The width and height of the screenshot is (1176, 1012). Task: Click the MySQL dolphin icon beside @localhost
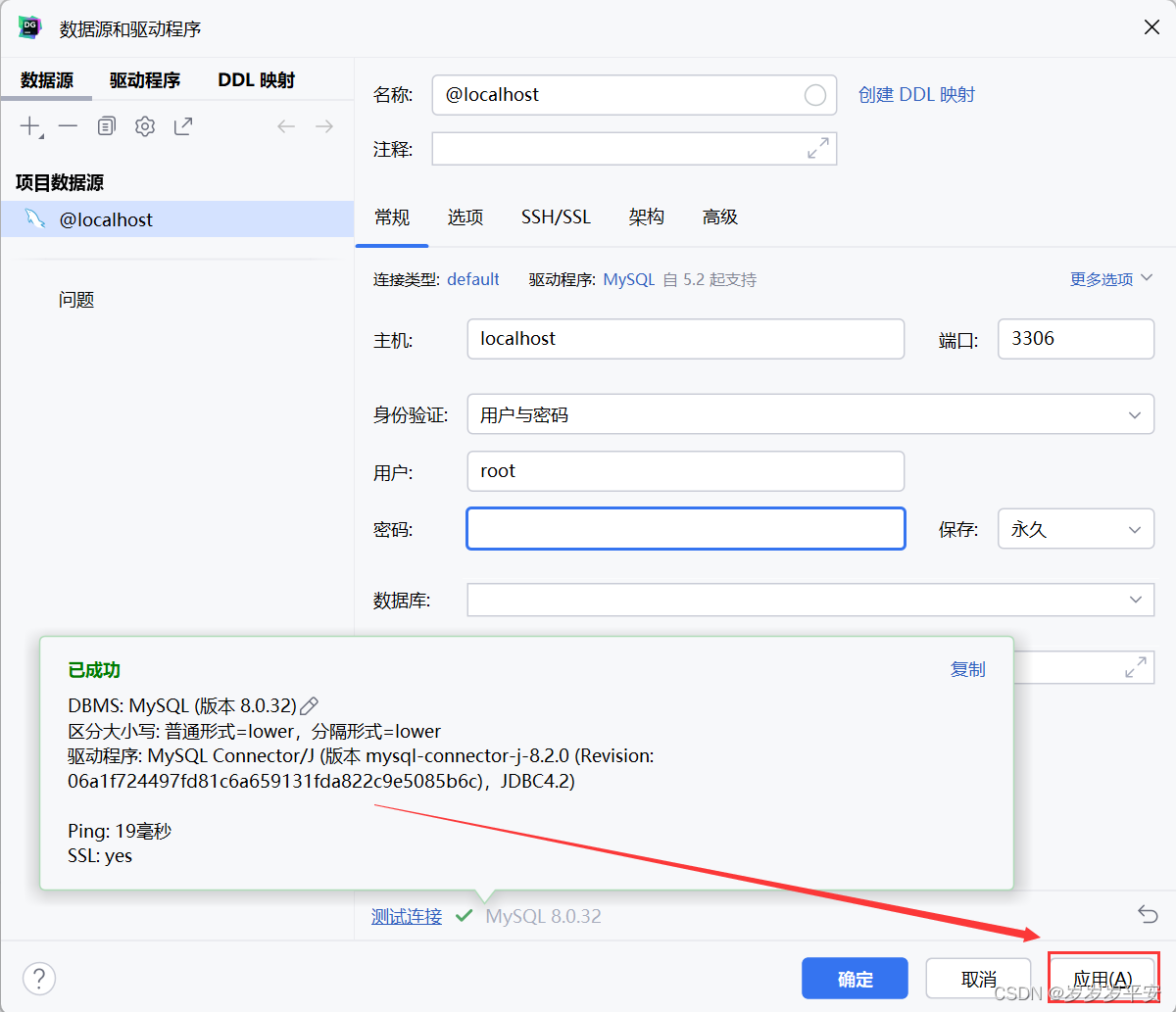[34, 218]
